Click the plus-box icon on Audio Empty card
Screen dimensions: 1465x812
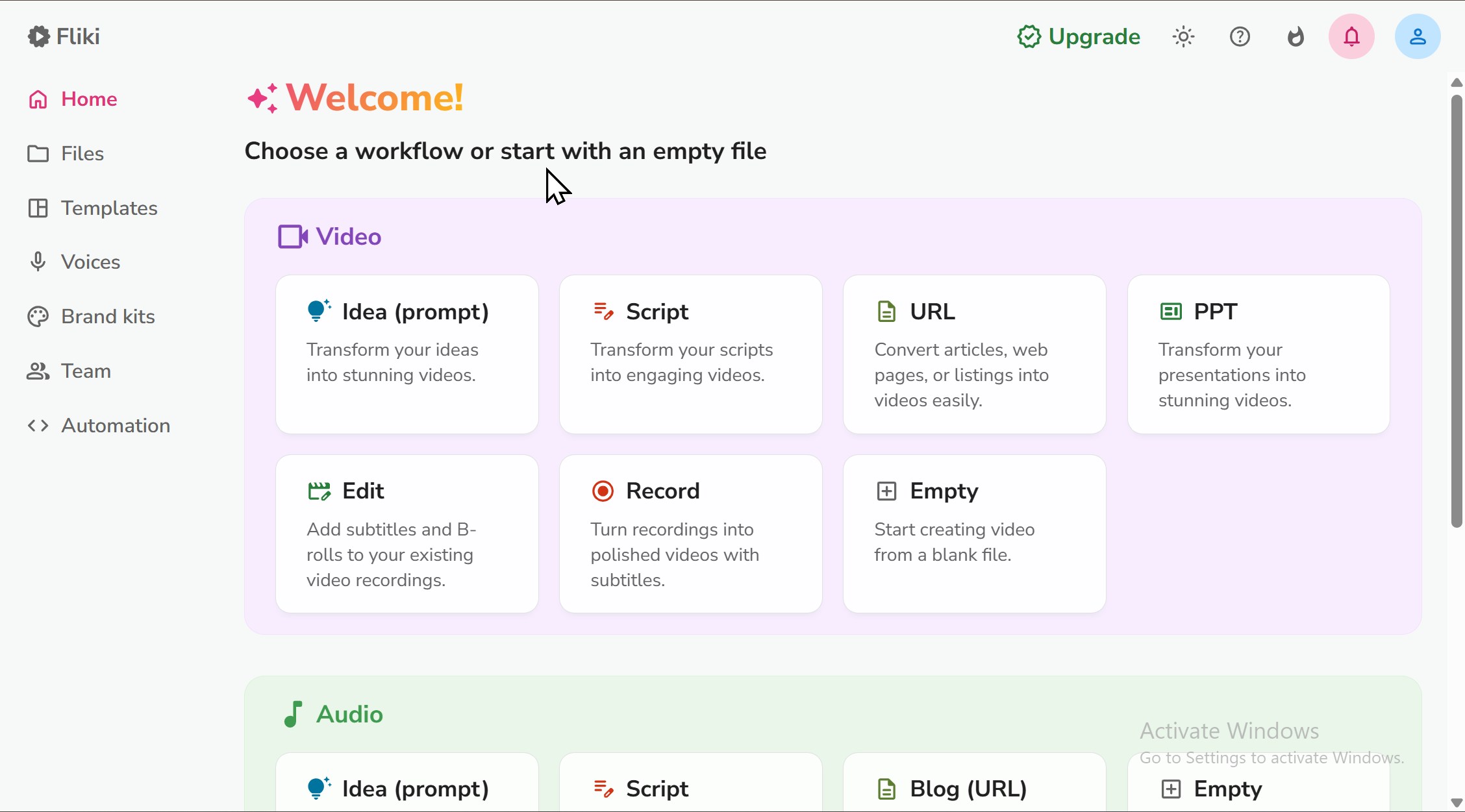pyautogui.click(x=1171, y=789)
